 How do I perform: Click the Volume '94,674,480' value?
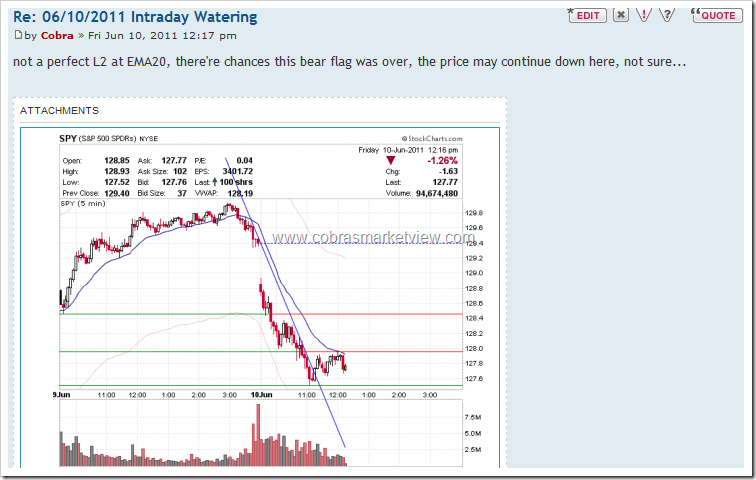pos(437,193)
